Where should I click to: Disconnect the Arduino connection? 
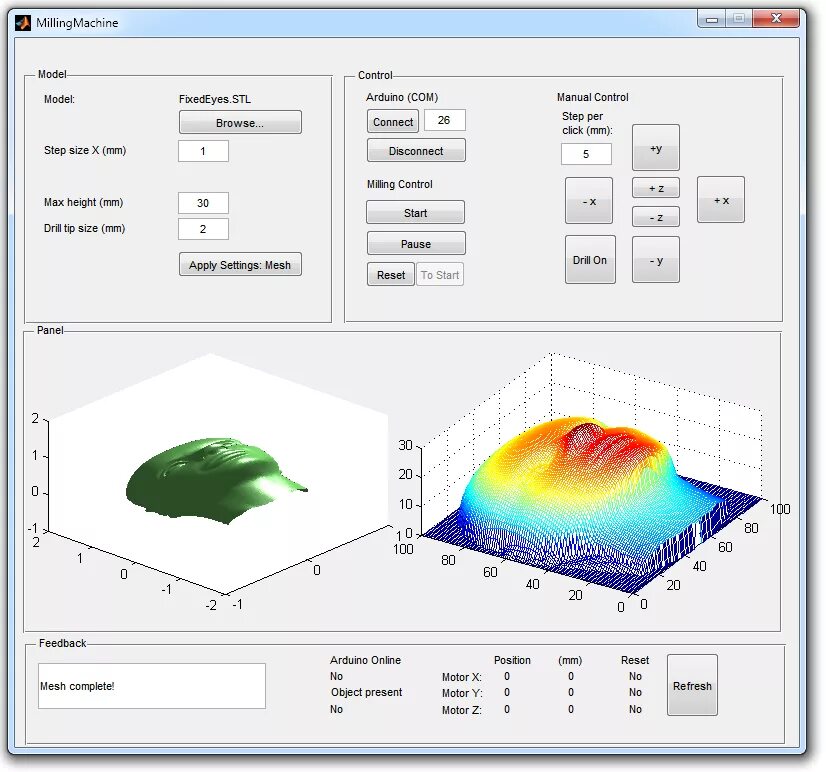click(x=415, y=150)
